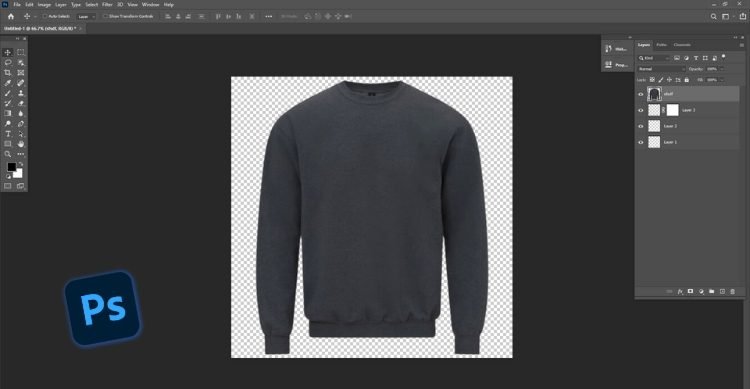The image size is (750, 389).
Task: Open the Fill value dropdown arrow
Action: 722,80
